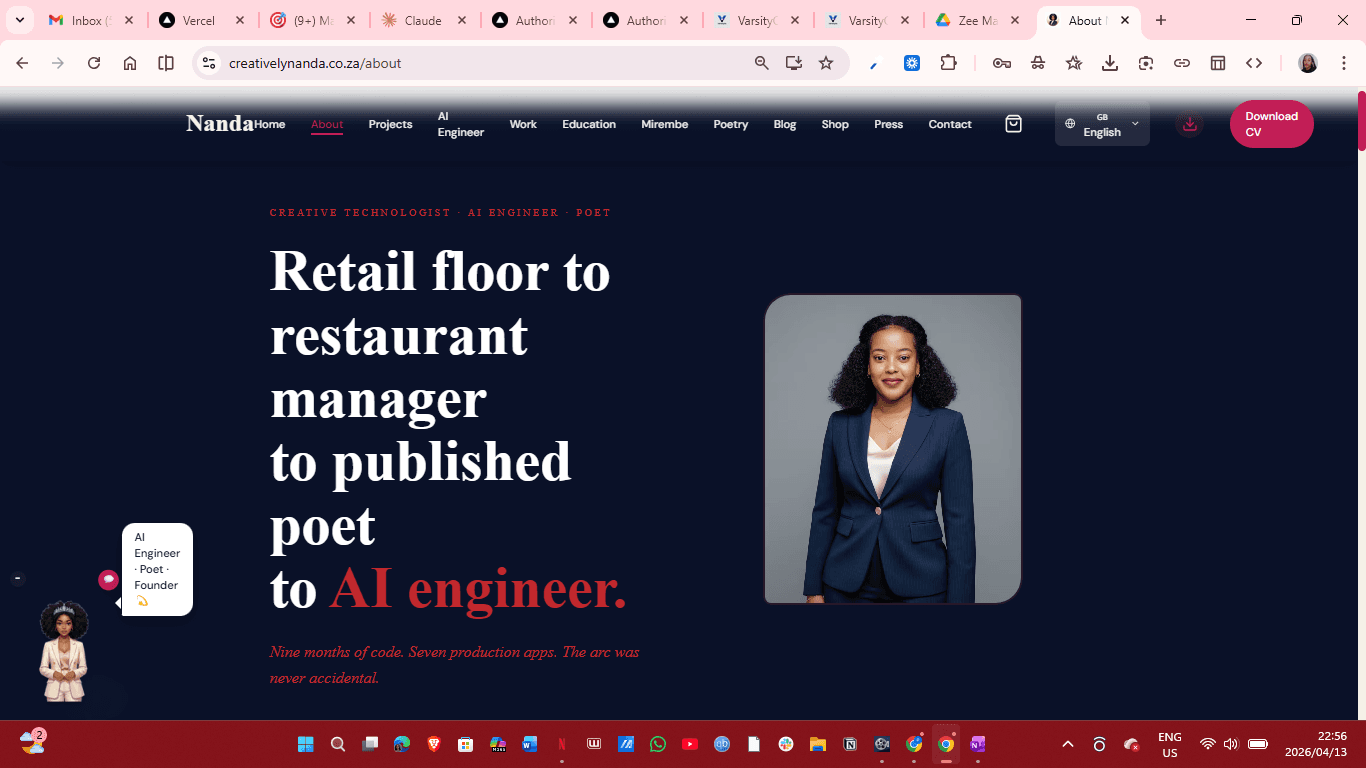Bookmark this page with the star icon
Image resolution: width=1366 pixels, height=768 pixels.
826,63
